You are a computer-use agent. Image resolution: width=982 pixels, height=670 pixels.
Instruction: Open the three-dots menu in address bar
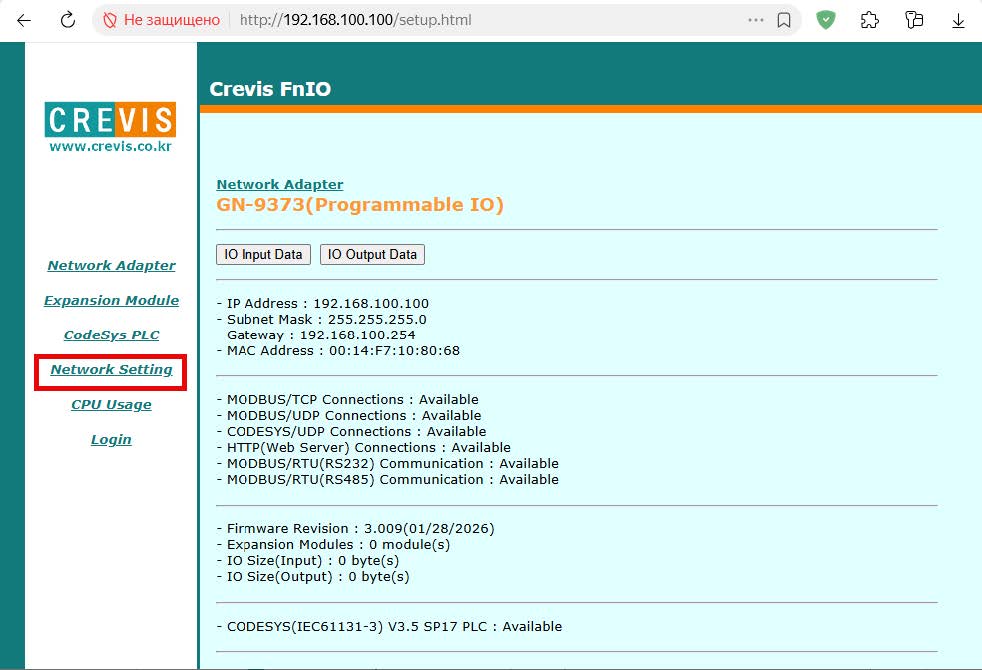pos(755,20)
